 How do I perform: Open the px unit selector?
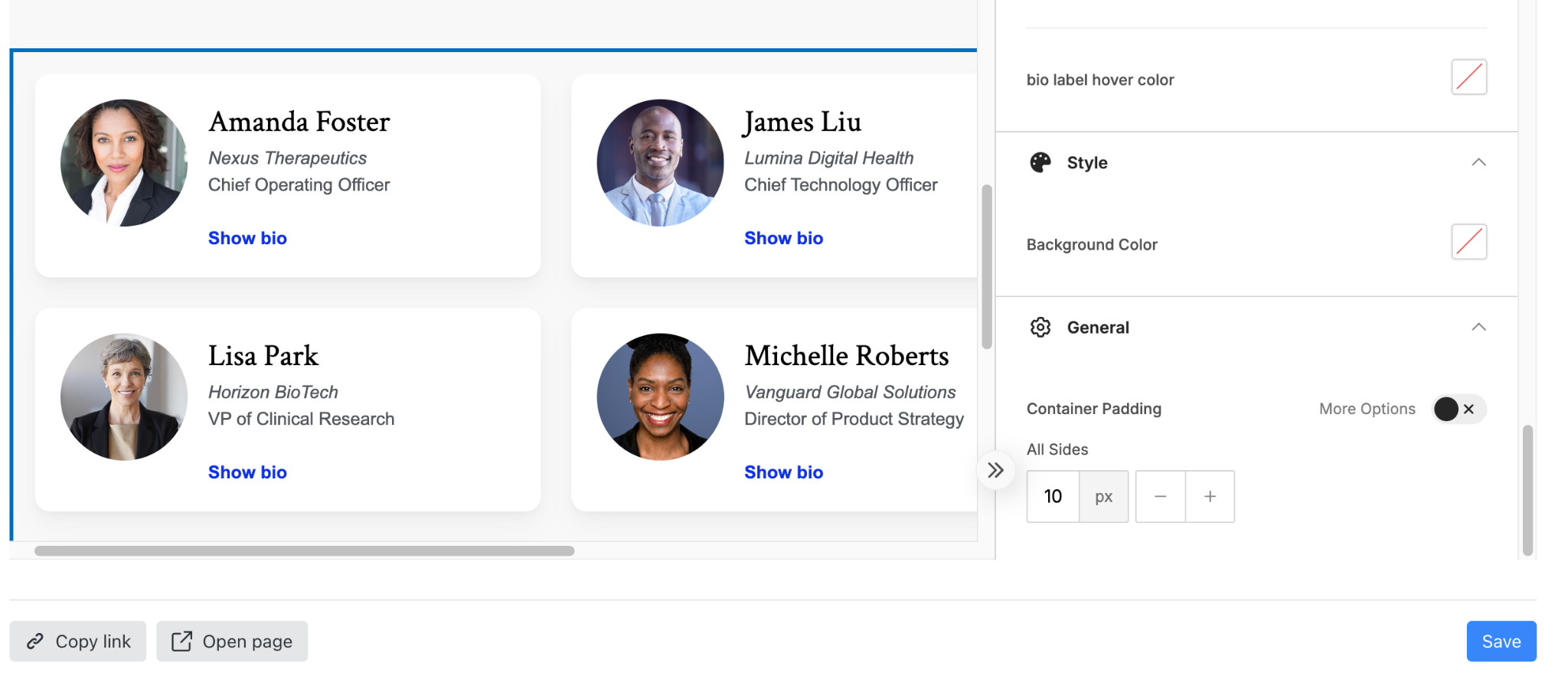tap(1103, 497)
